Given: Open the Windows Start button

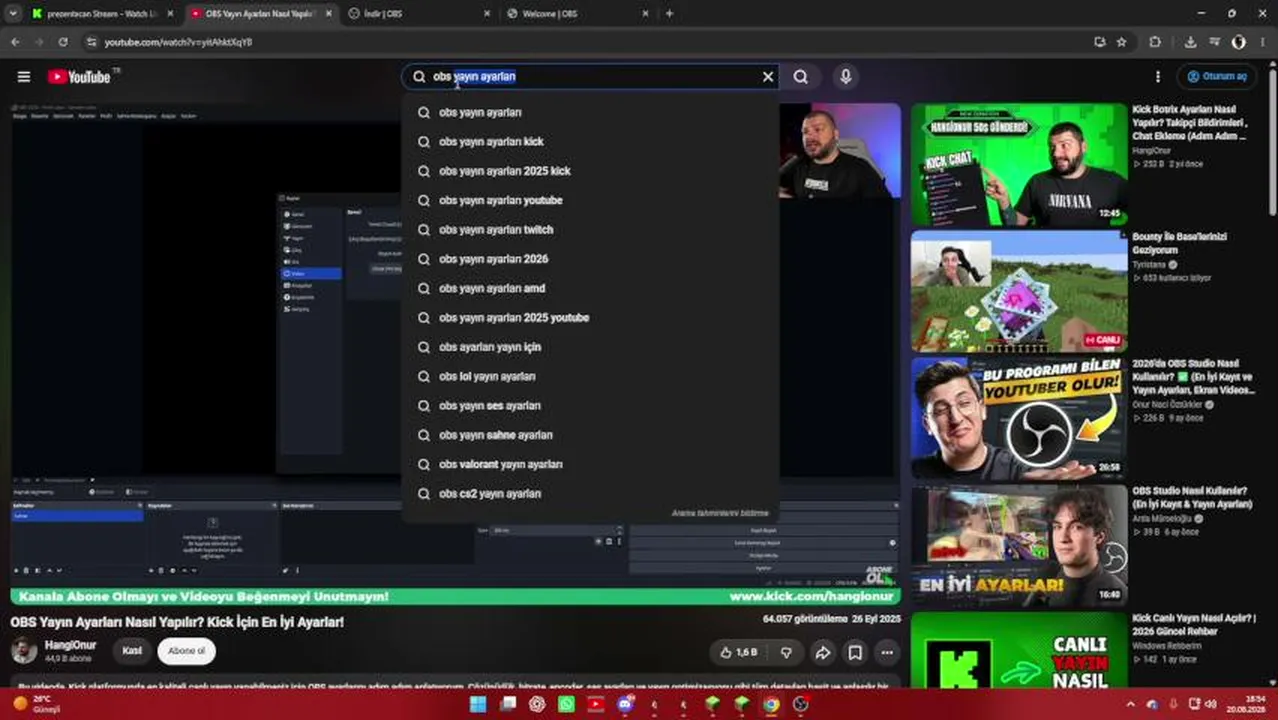Looking at the screenshot, I should (479, 704).
